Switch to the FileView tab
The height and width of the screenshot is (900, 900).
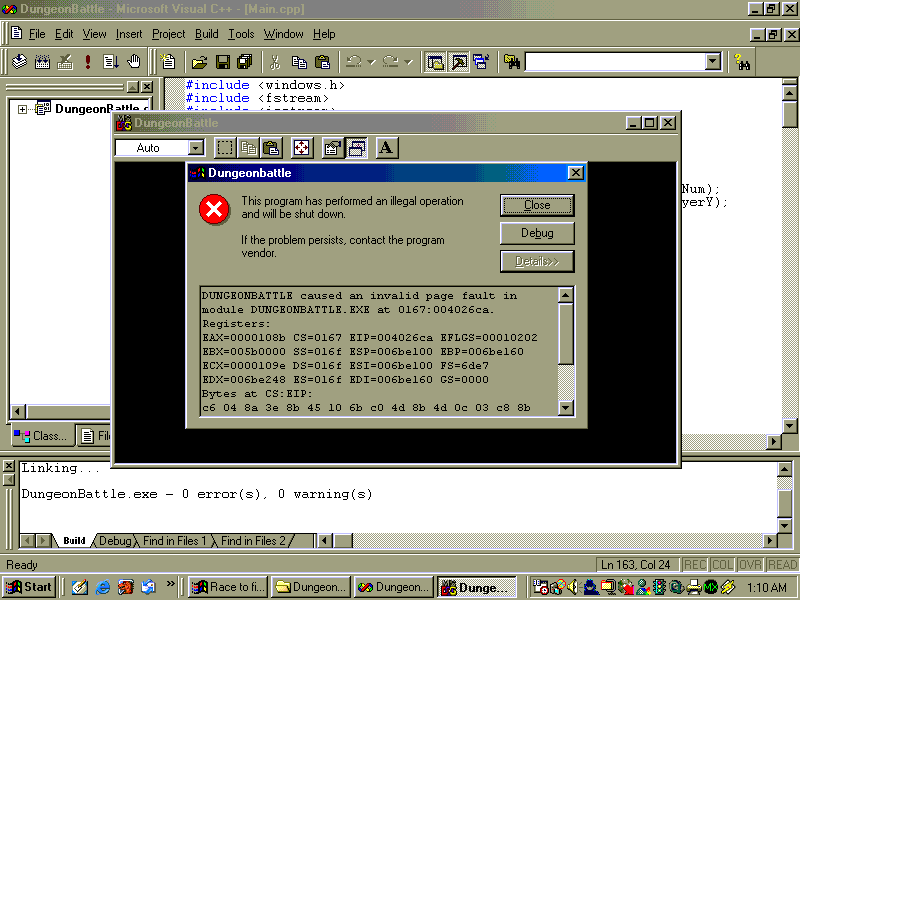pos(95,436)
